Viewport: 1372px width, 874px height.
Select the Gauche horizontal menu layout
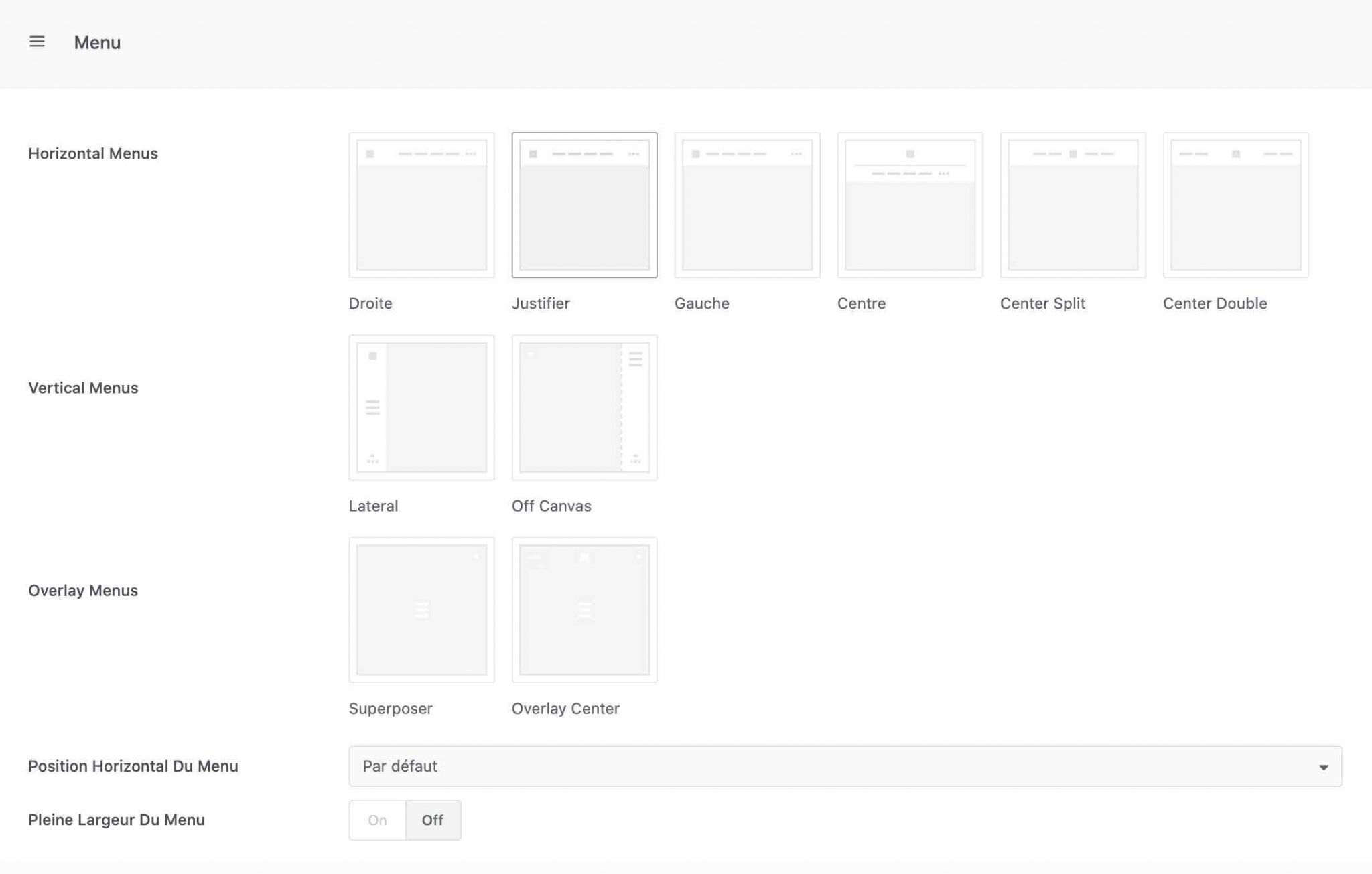click(746, 205)
